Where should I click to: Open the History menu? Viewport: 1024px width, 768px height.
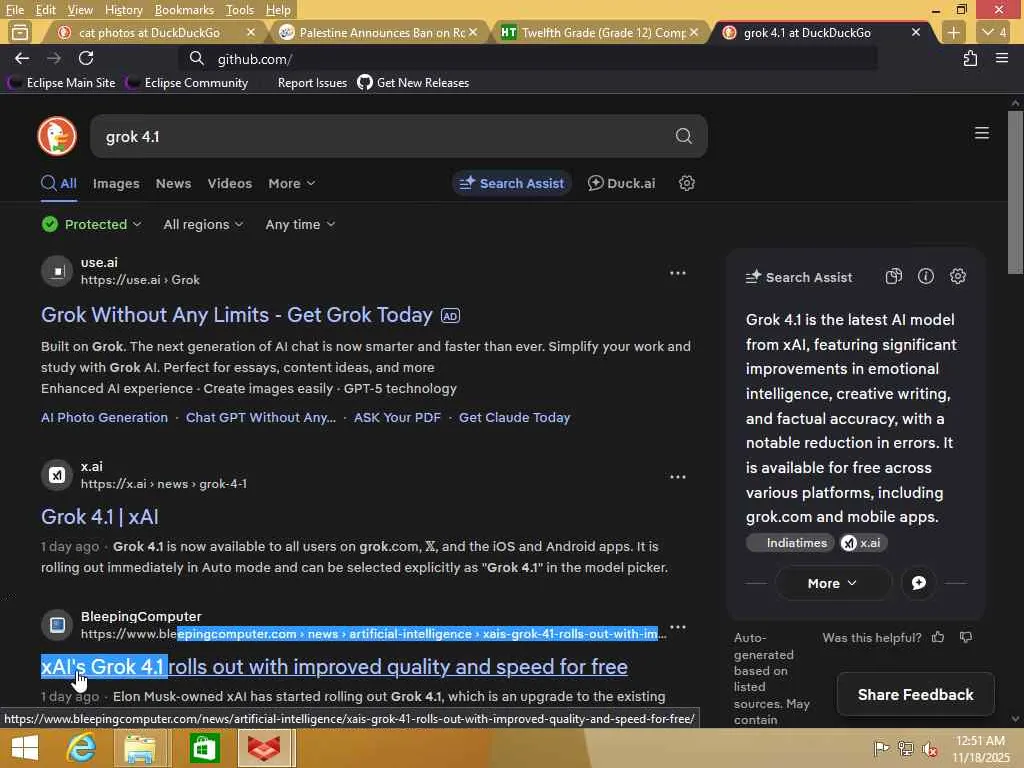point(123,10)
